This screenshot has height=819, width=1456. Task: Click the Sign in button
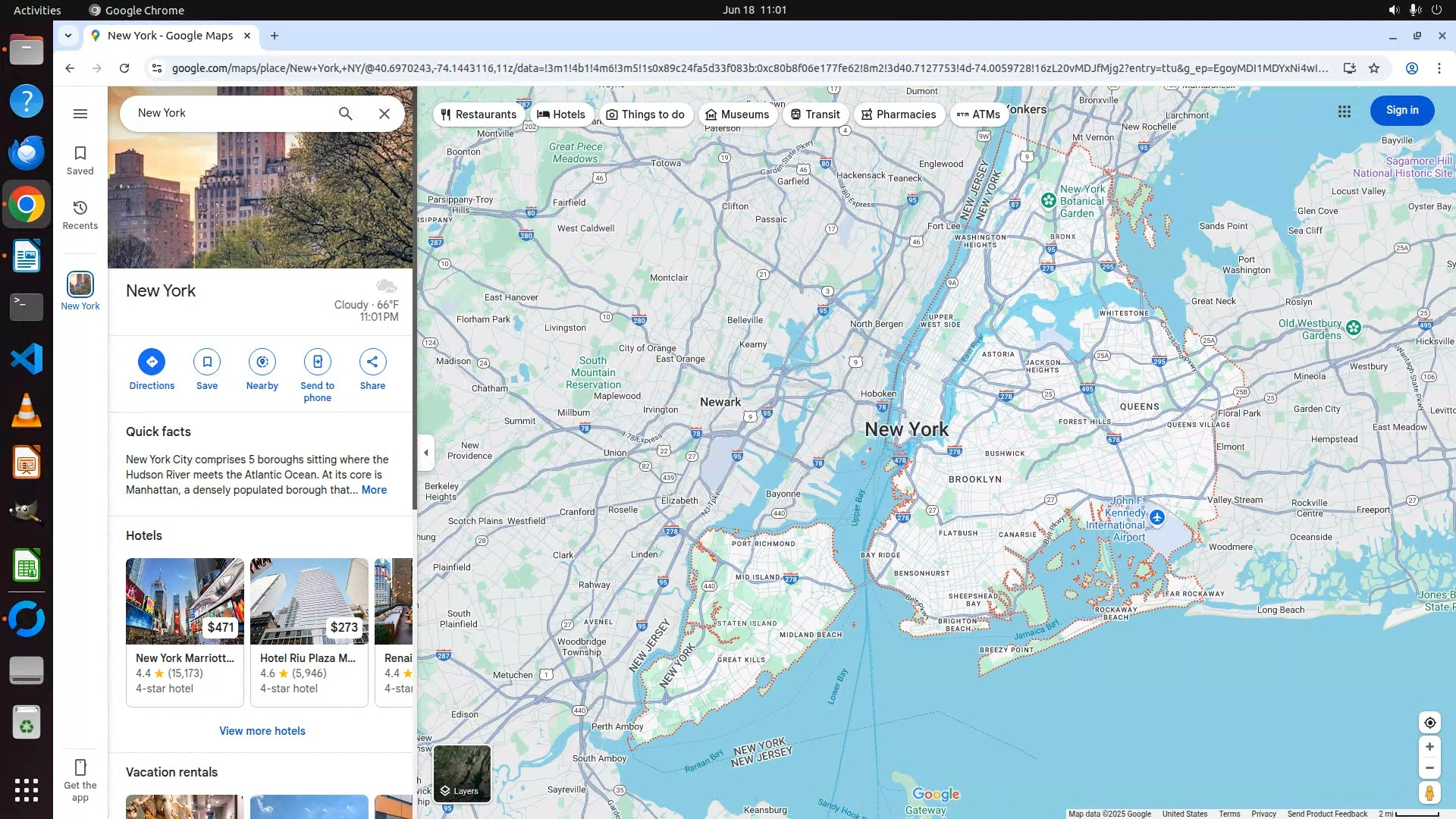click(x=1401, y=111)
